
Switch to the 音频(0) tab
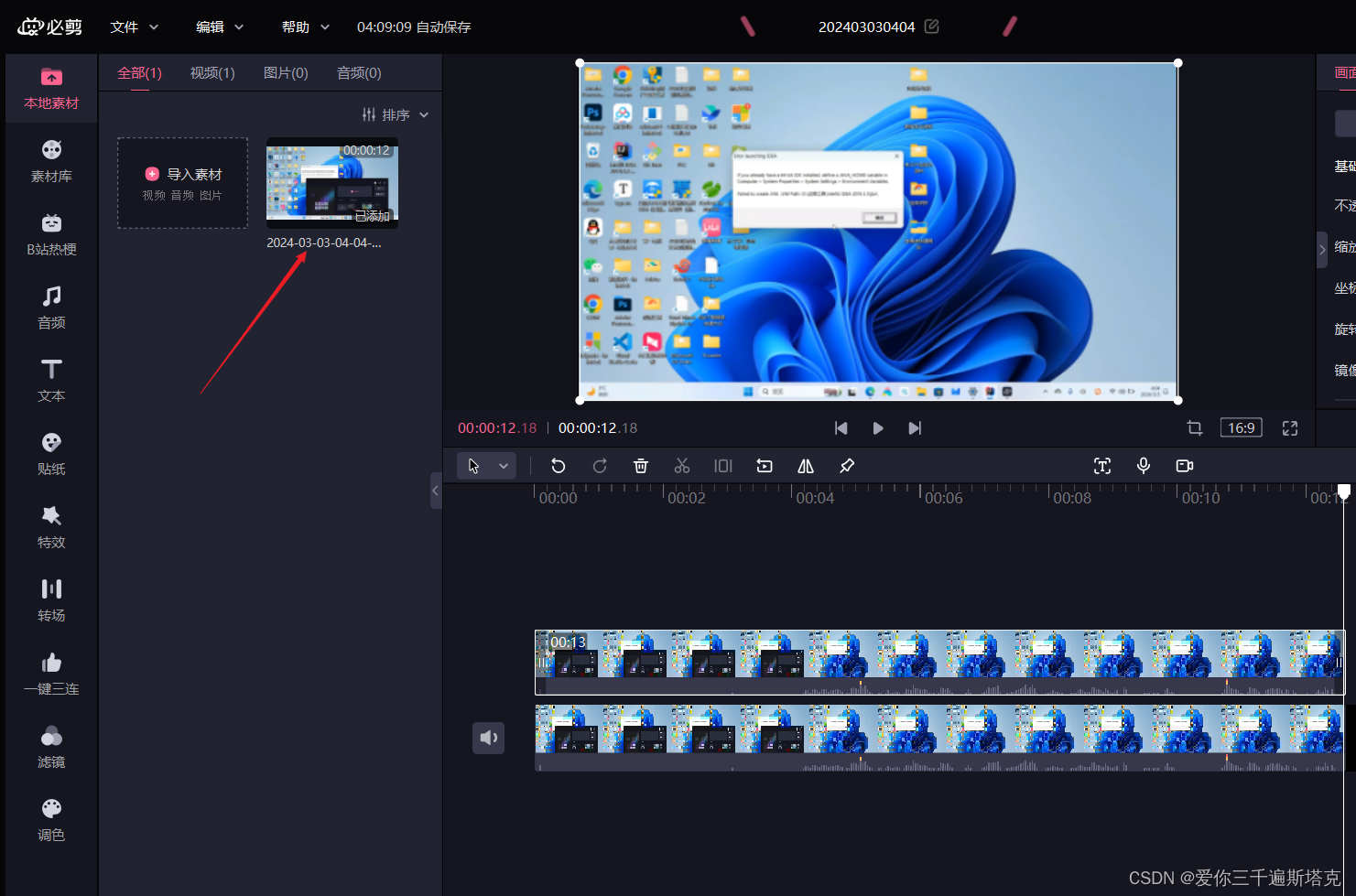pos(359,73)
